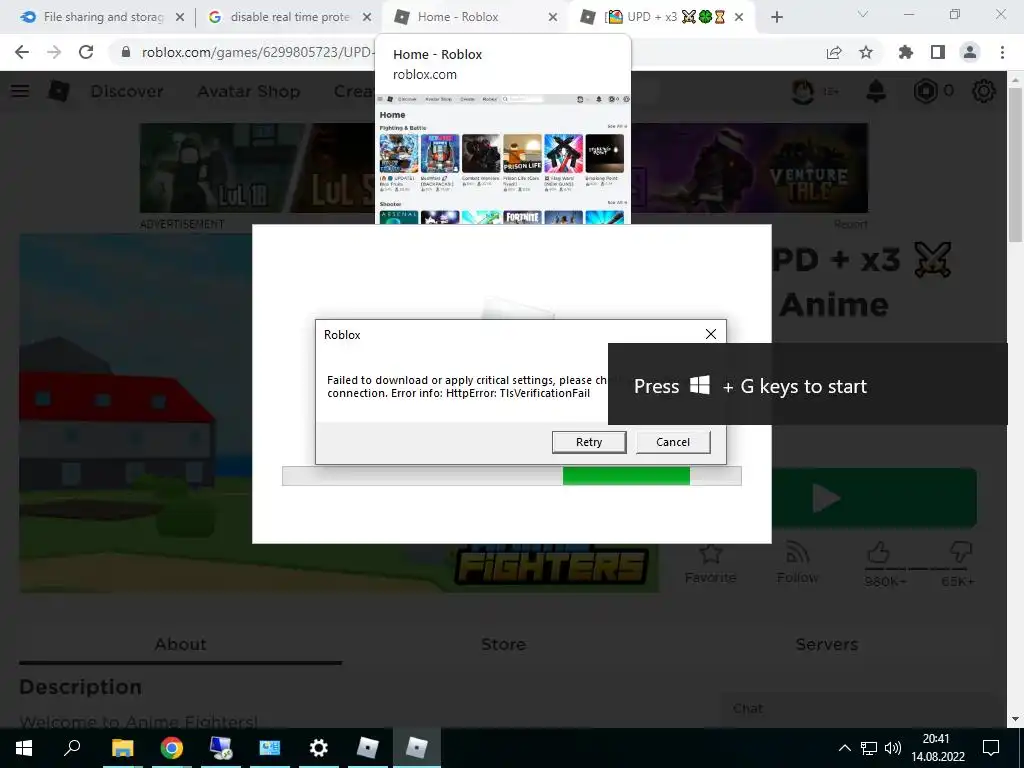Viewport: 1024px width, 768px height.
Task: Open the Chrome profile avatar
Action: (970, 52)
